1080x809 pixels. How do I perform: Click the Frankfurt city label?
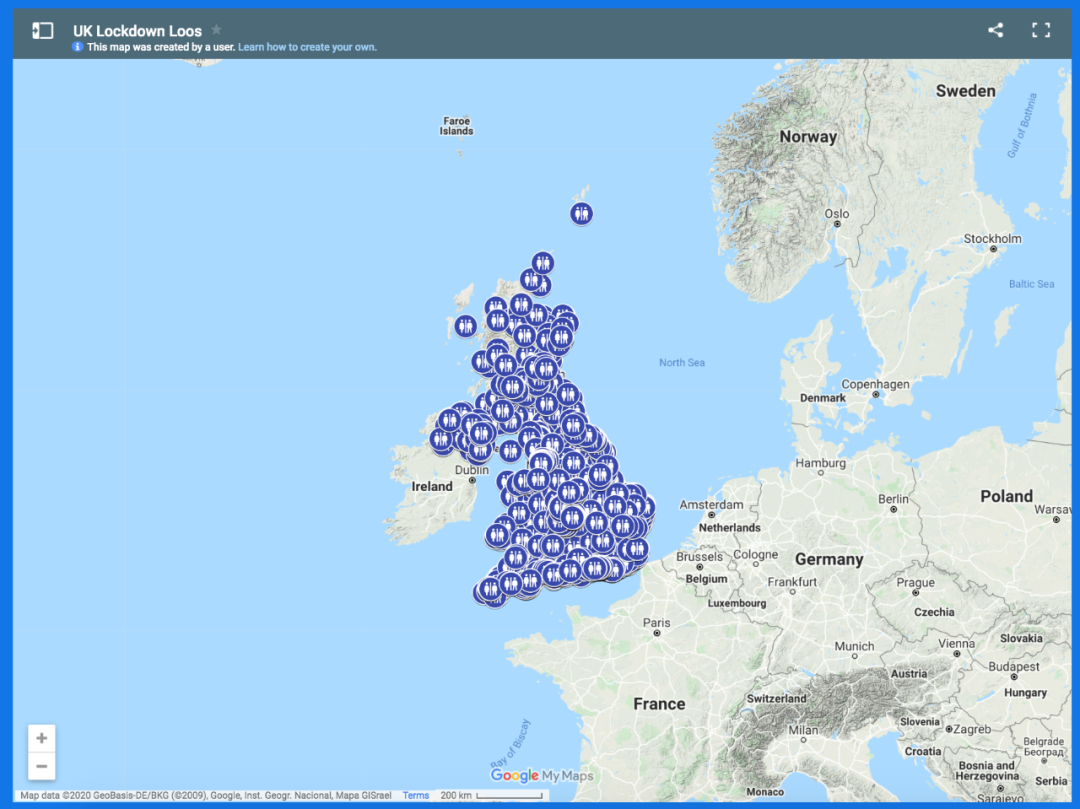click(x=792, y=582)
